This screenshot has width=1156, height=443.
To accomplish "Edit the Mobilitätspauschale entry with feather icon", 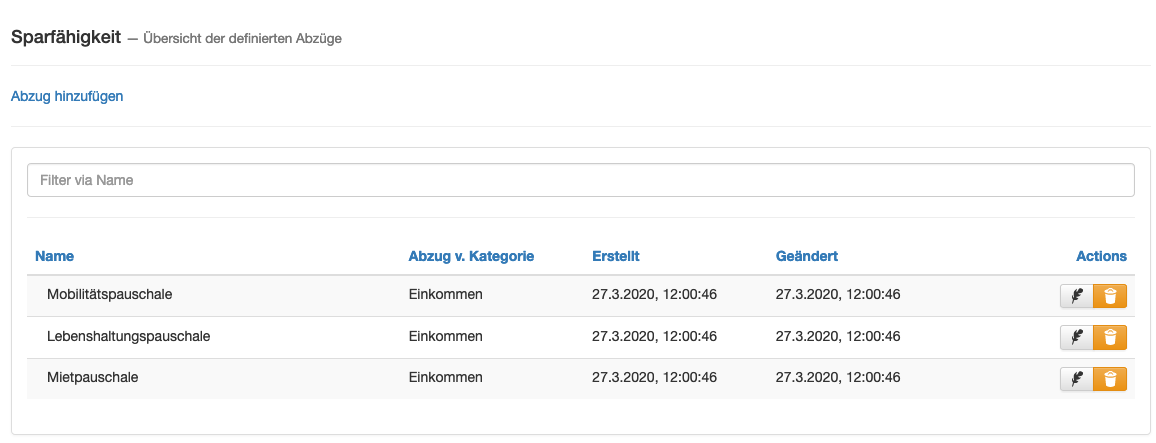I will (1076, 296).
